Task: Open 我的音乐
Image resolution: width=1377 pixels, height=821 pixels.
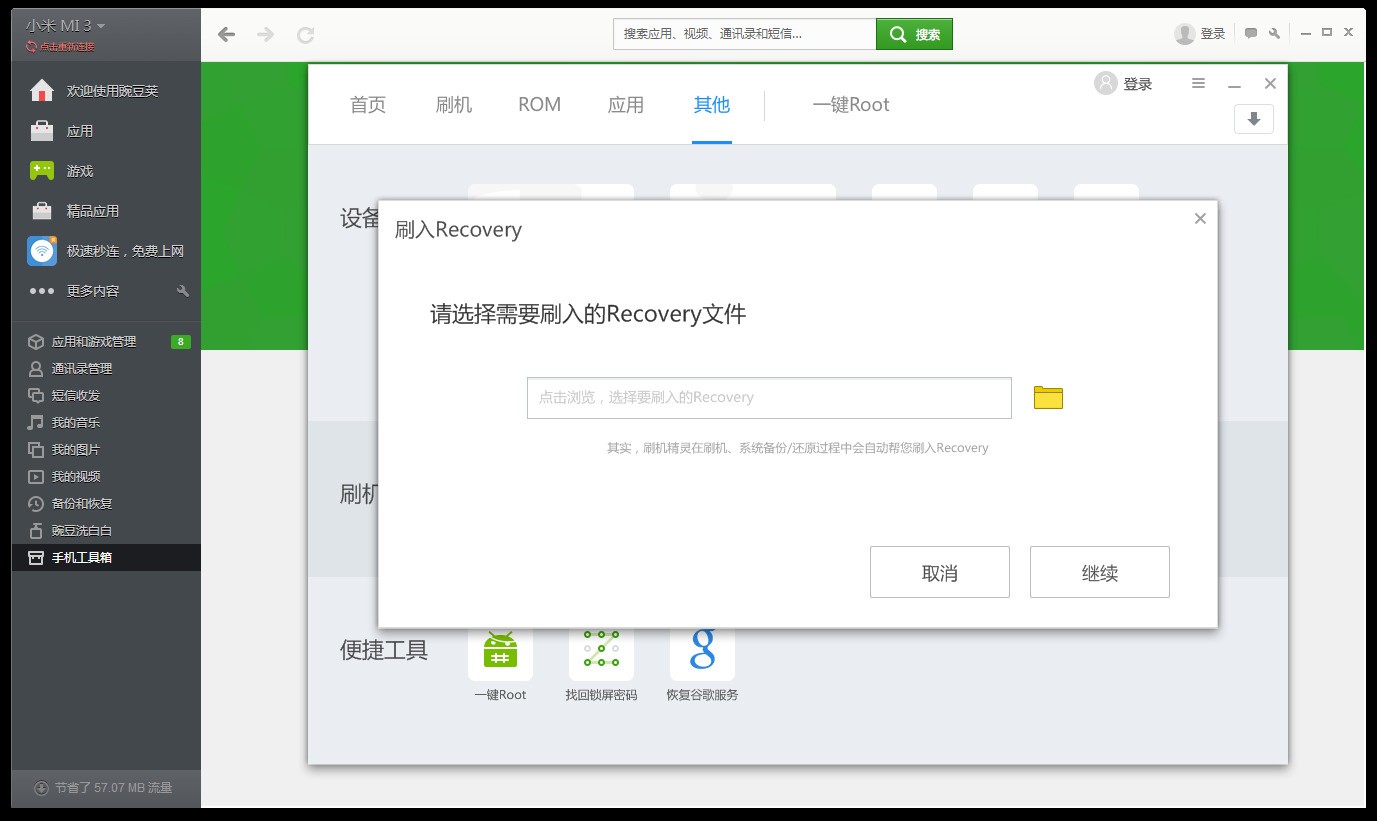Action: (106, 423)
